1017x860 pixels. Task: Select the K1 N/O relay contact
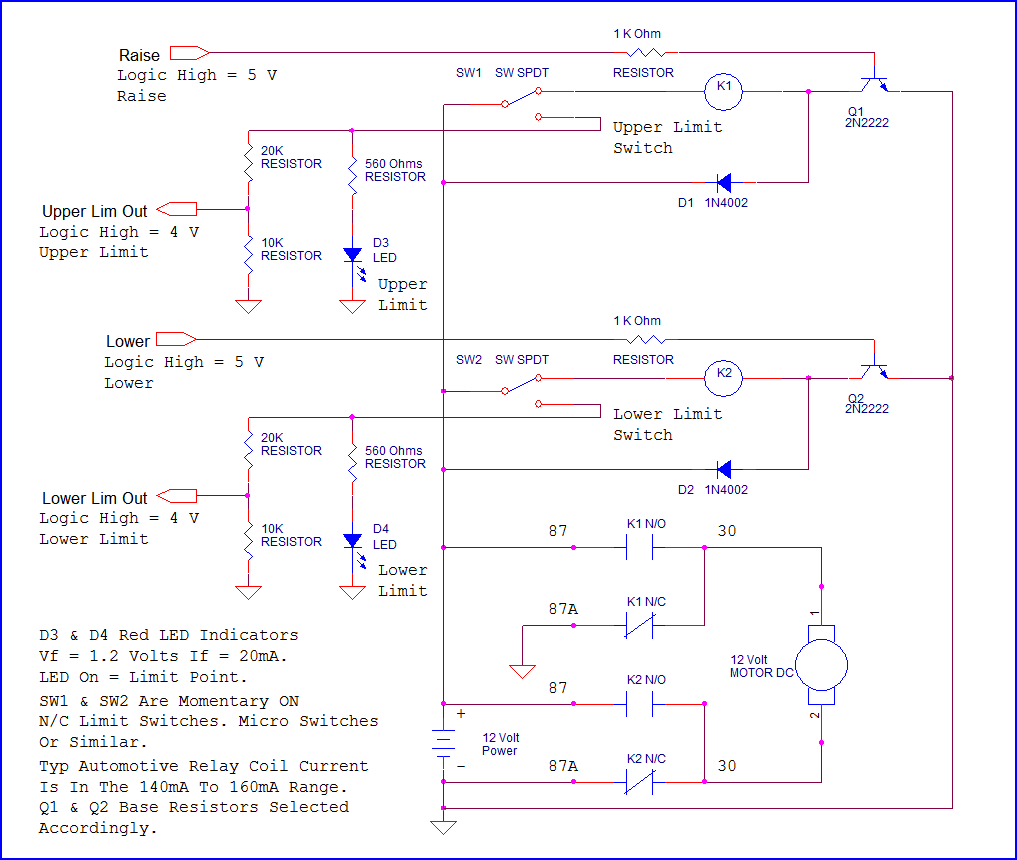point(640,547)
